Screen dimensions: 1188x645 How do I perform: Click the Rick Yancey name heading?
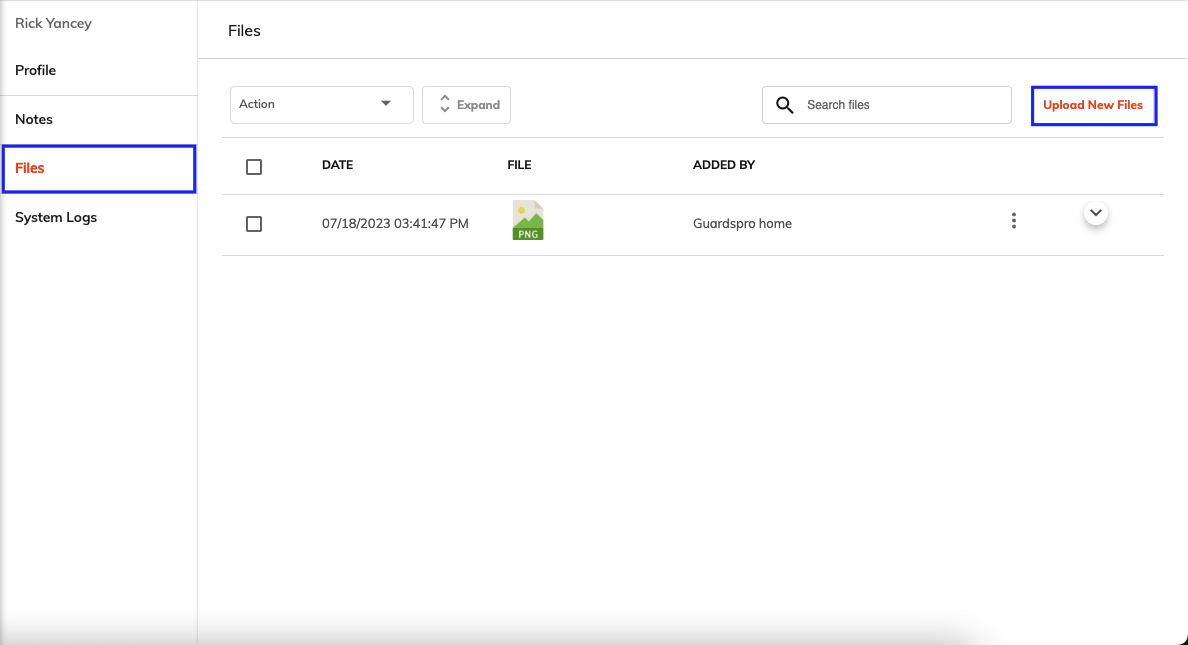click(x=53, y=23)
